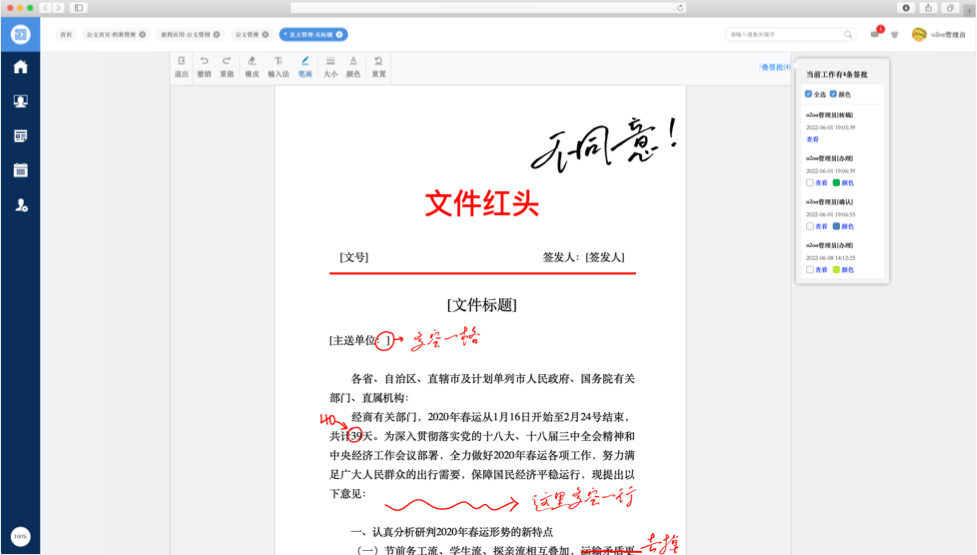977x555 pixels.
Task: Open the calendar icon in left sidebar
Action: (20, 170)
